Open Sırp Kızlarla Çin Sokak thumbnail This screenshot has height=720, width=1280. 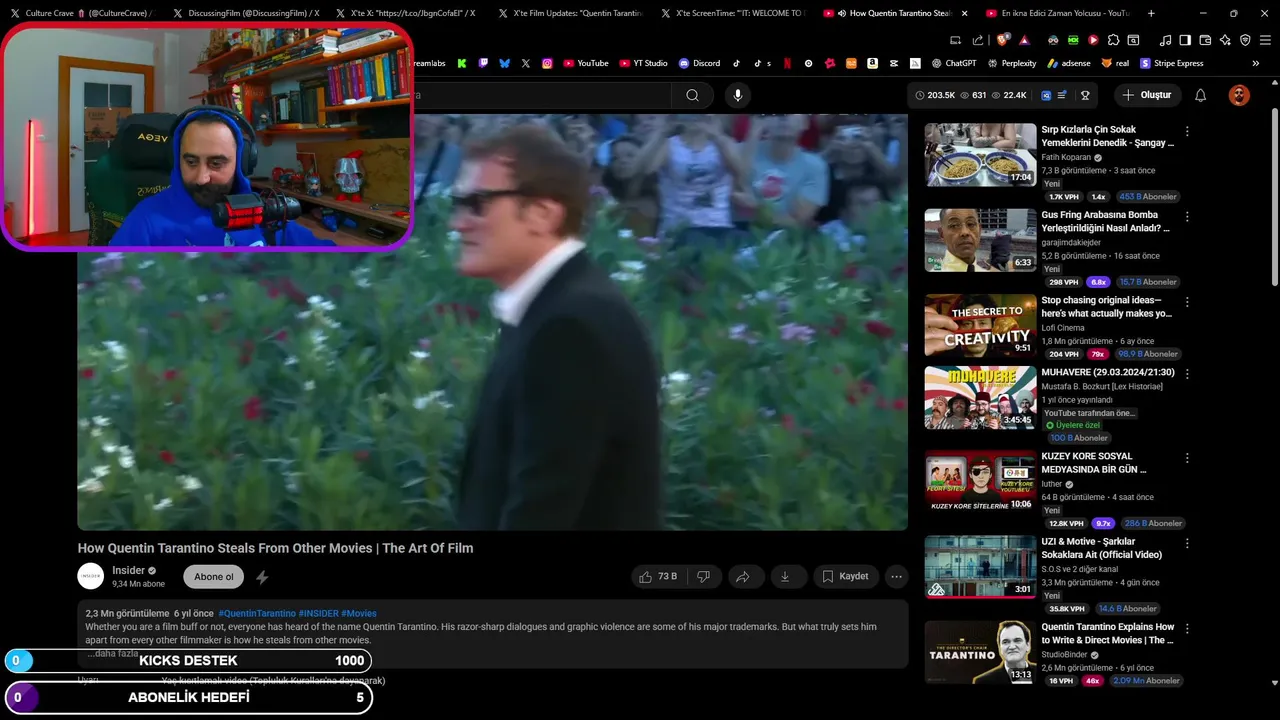click(x=980, y=155)
